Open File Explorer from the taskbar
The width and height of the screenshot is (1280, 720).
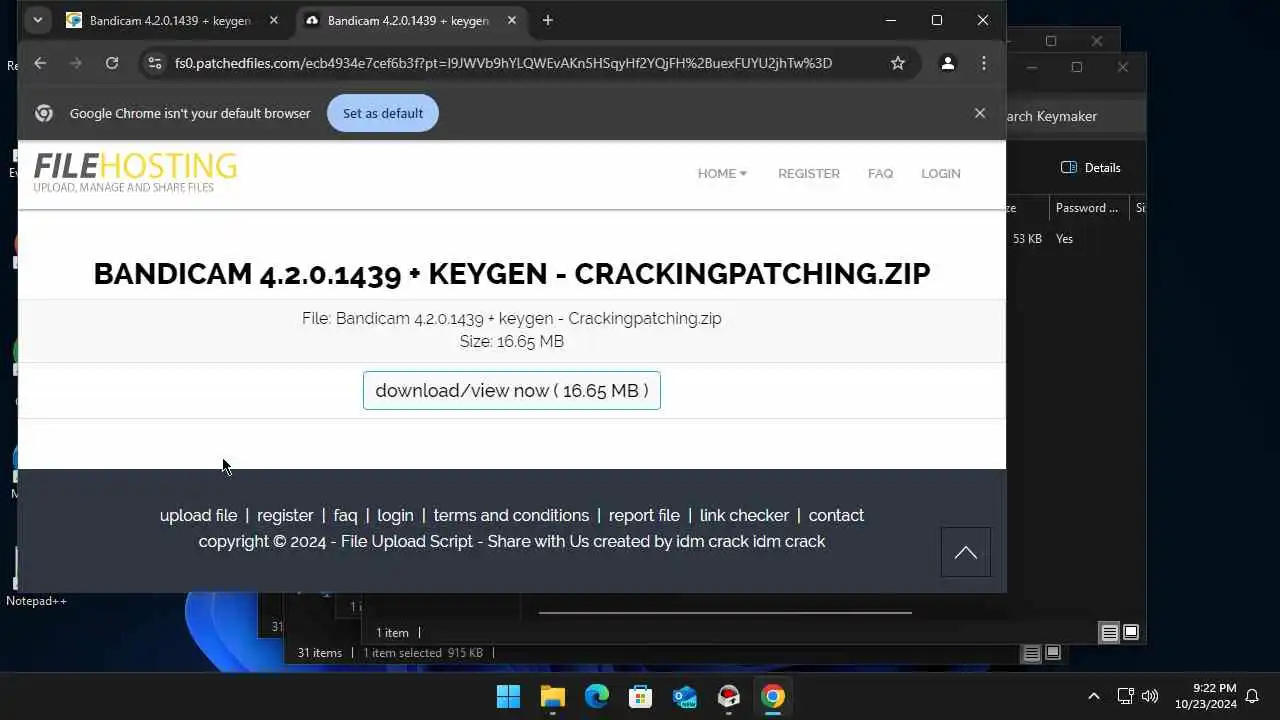click(553, 696)
